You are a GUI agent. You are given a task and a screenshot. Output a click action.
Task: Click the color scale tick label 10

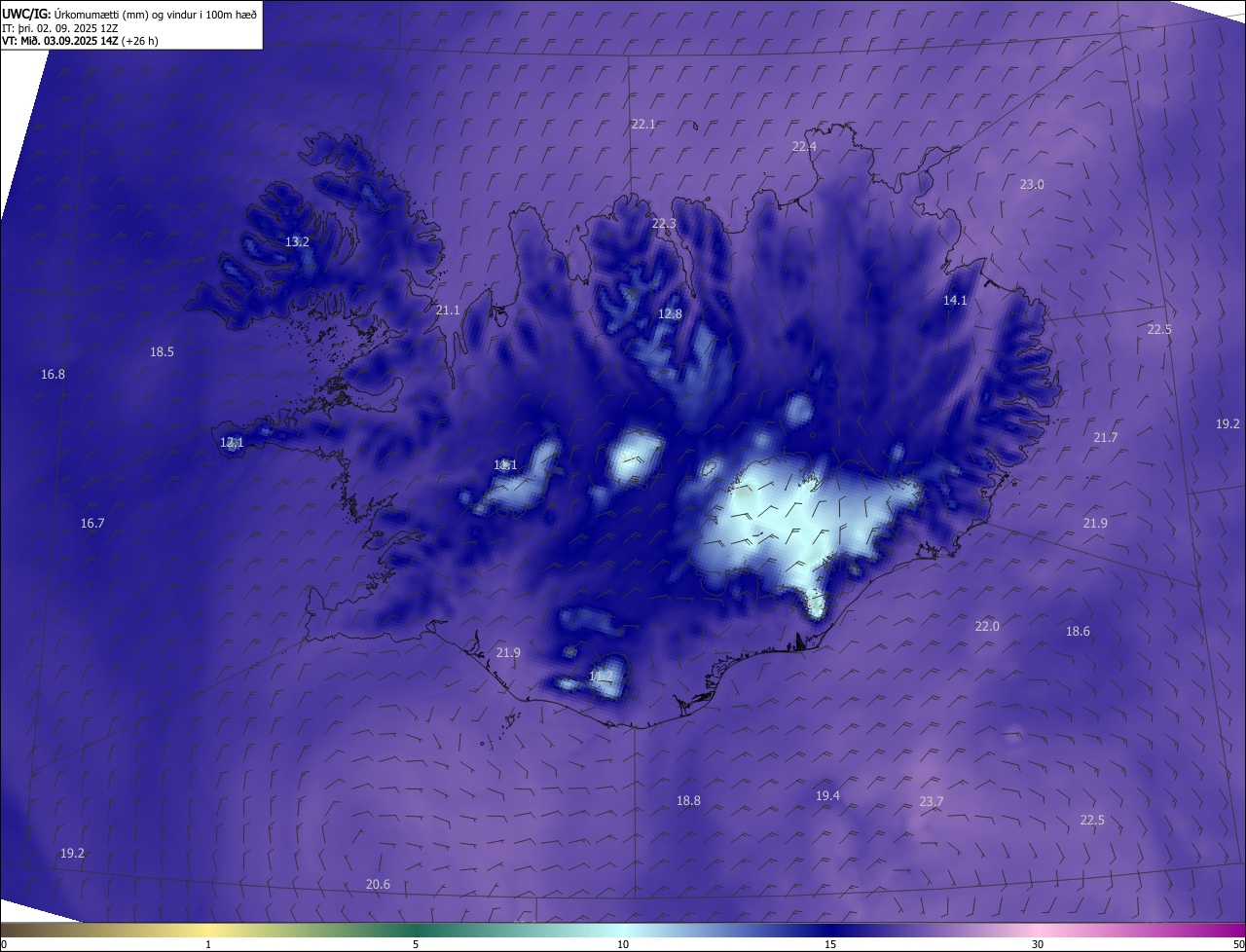coord(623,945)
